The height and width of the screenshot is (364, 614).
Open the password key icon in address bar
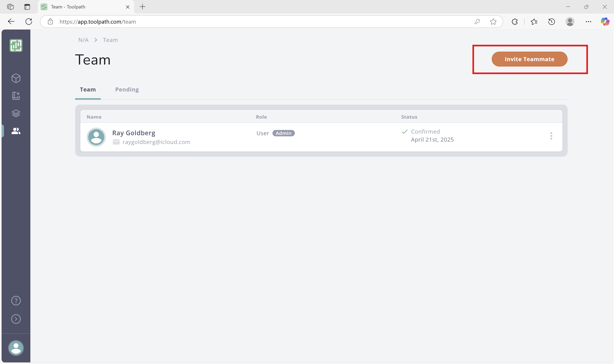point(477,22)
